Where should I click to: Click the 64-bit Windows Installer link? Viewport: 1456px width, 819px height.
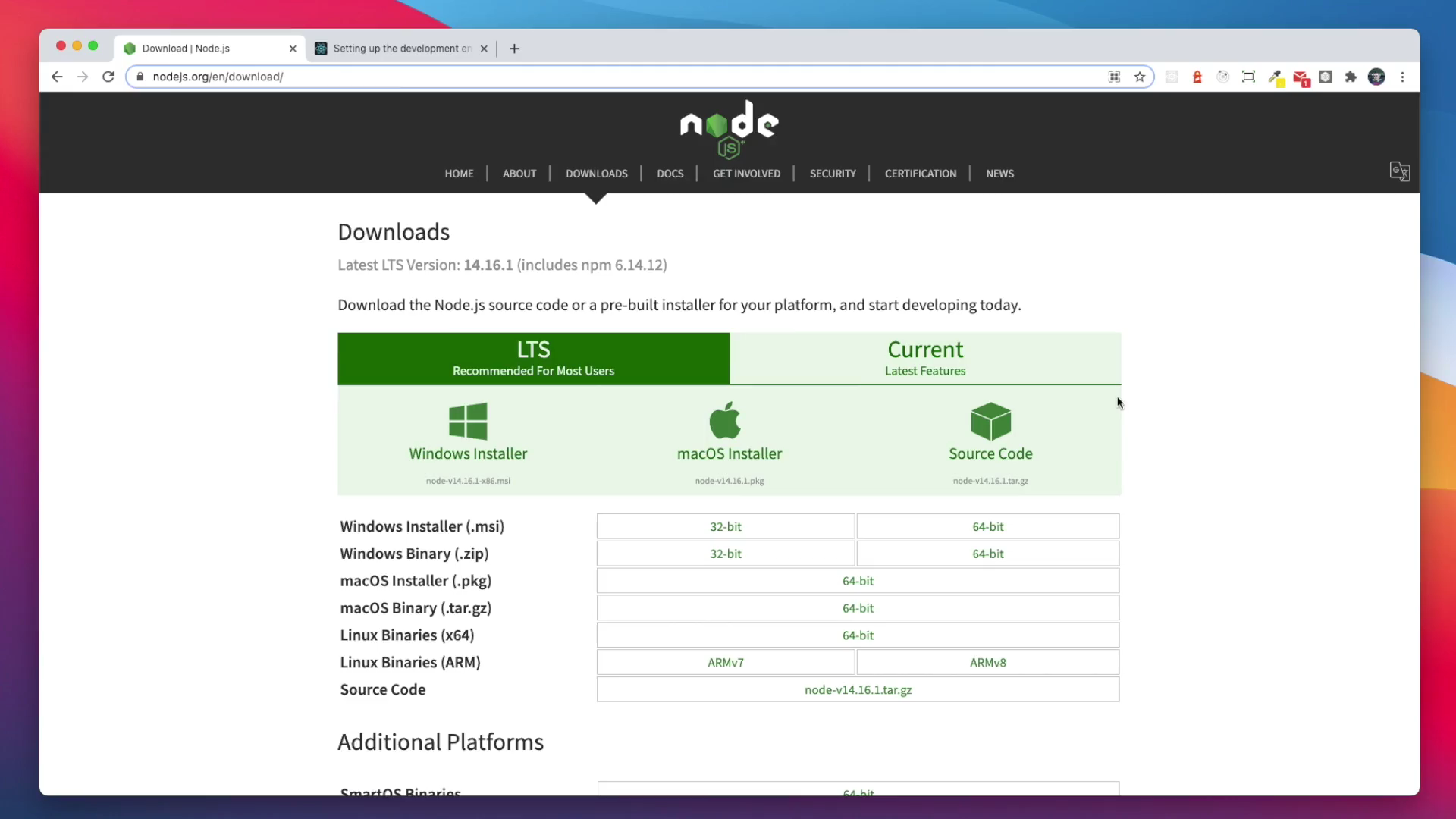click(987, 526)
